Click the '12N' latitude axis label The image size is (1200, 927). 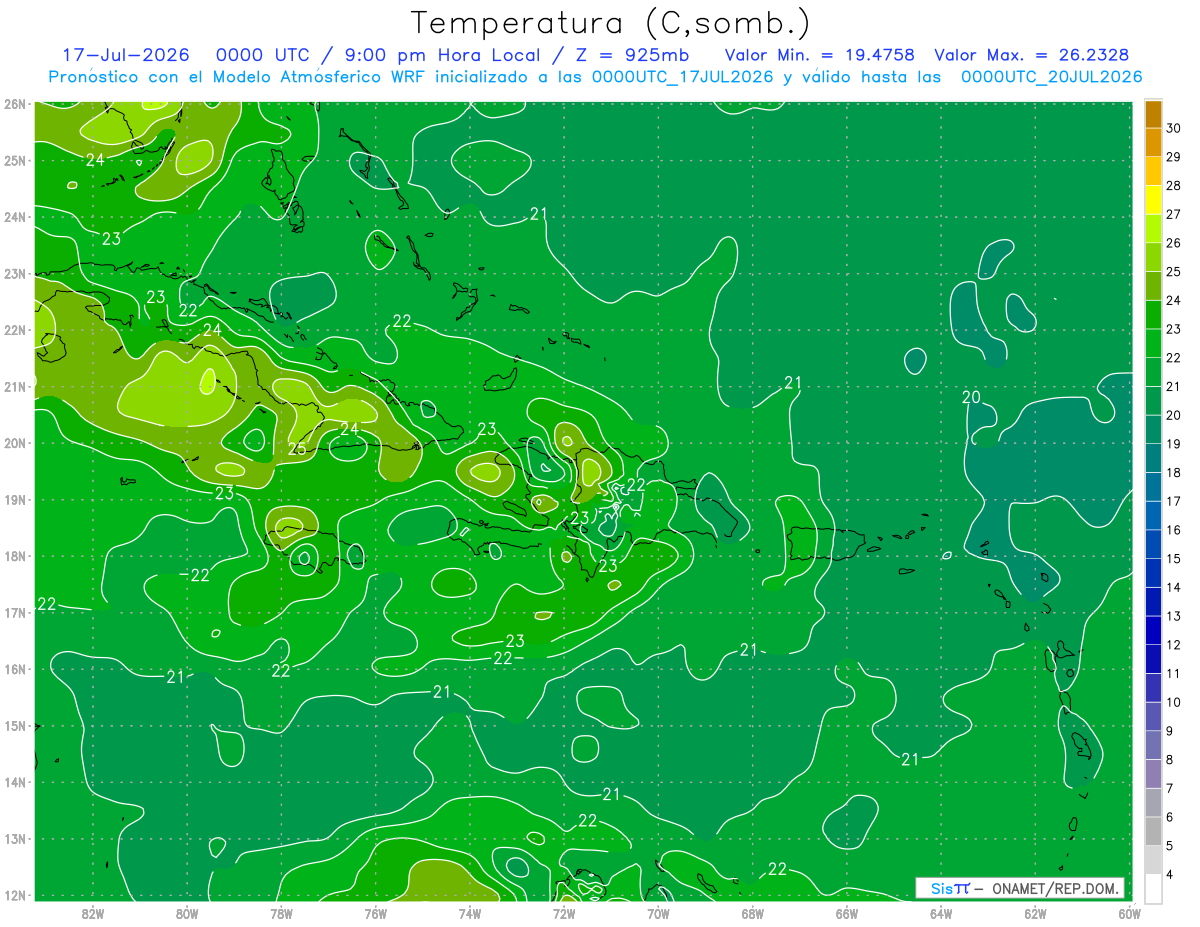14,895
